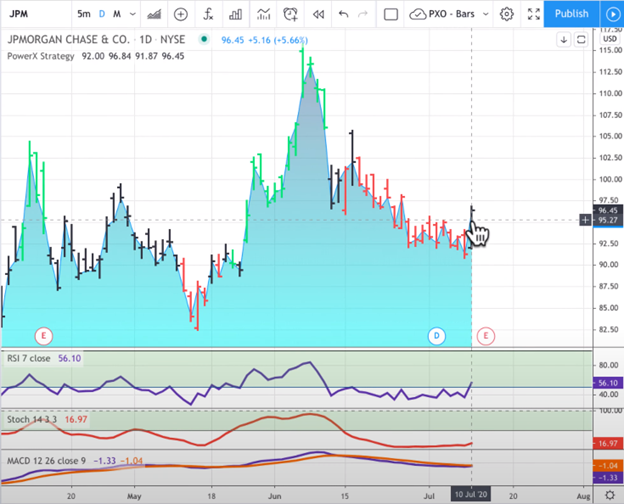Image resolution: width=624 pixels, height=504 pixels.
Task: Click the blue dividend D marker
Action: [x=437, y=335]
